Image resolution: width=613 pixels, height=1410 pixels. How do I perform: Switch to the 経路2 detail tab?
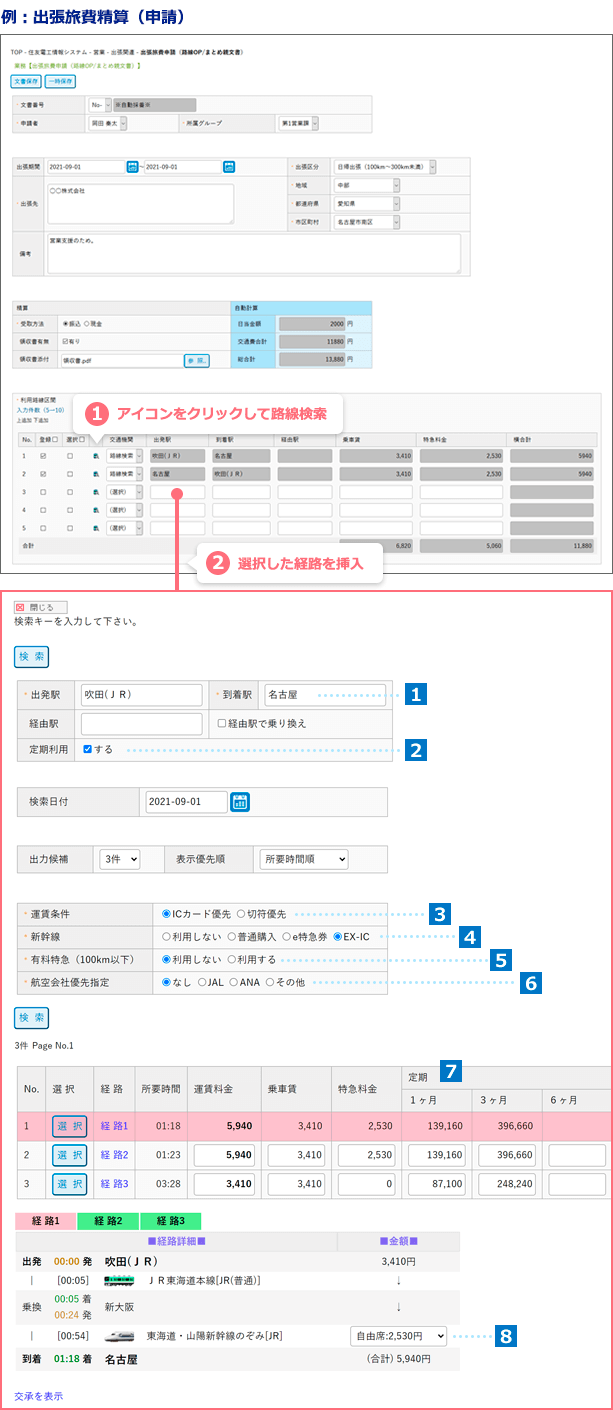tap(107, 1221)
